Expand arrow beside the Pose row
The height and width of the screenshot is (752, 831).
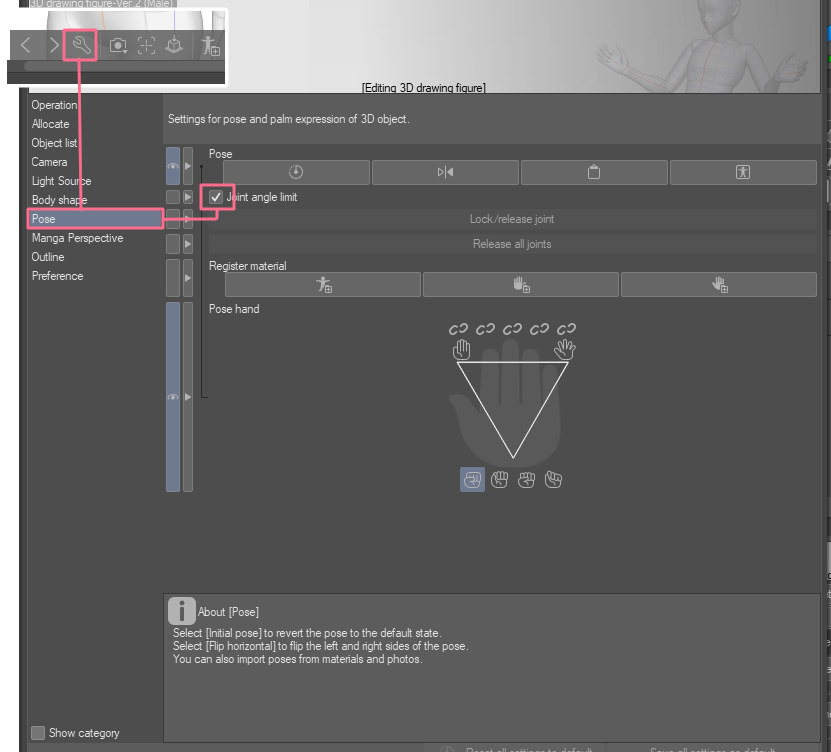point(188,166)
